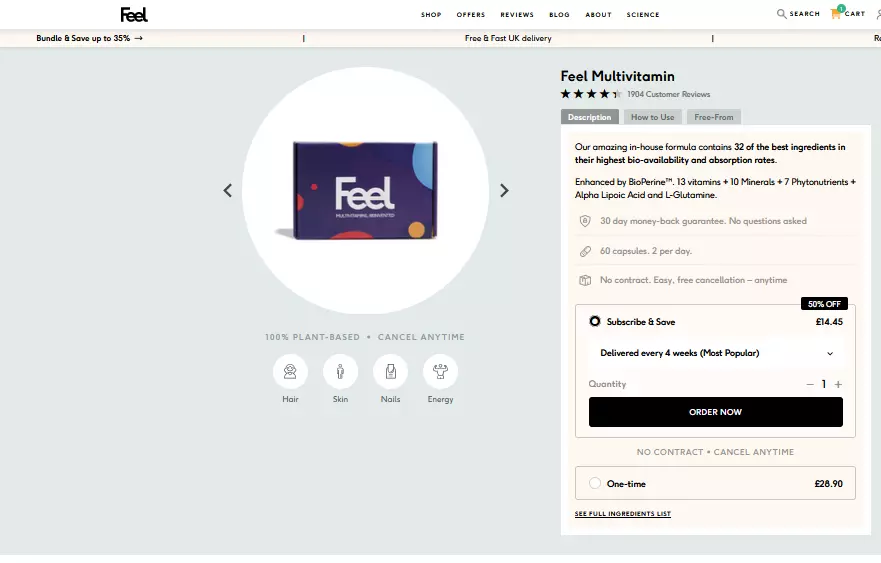The width and height of the screenshot is (881, 563).
Task: Open See Full Ingredients List link
Action: 623,514
